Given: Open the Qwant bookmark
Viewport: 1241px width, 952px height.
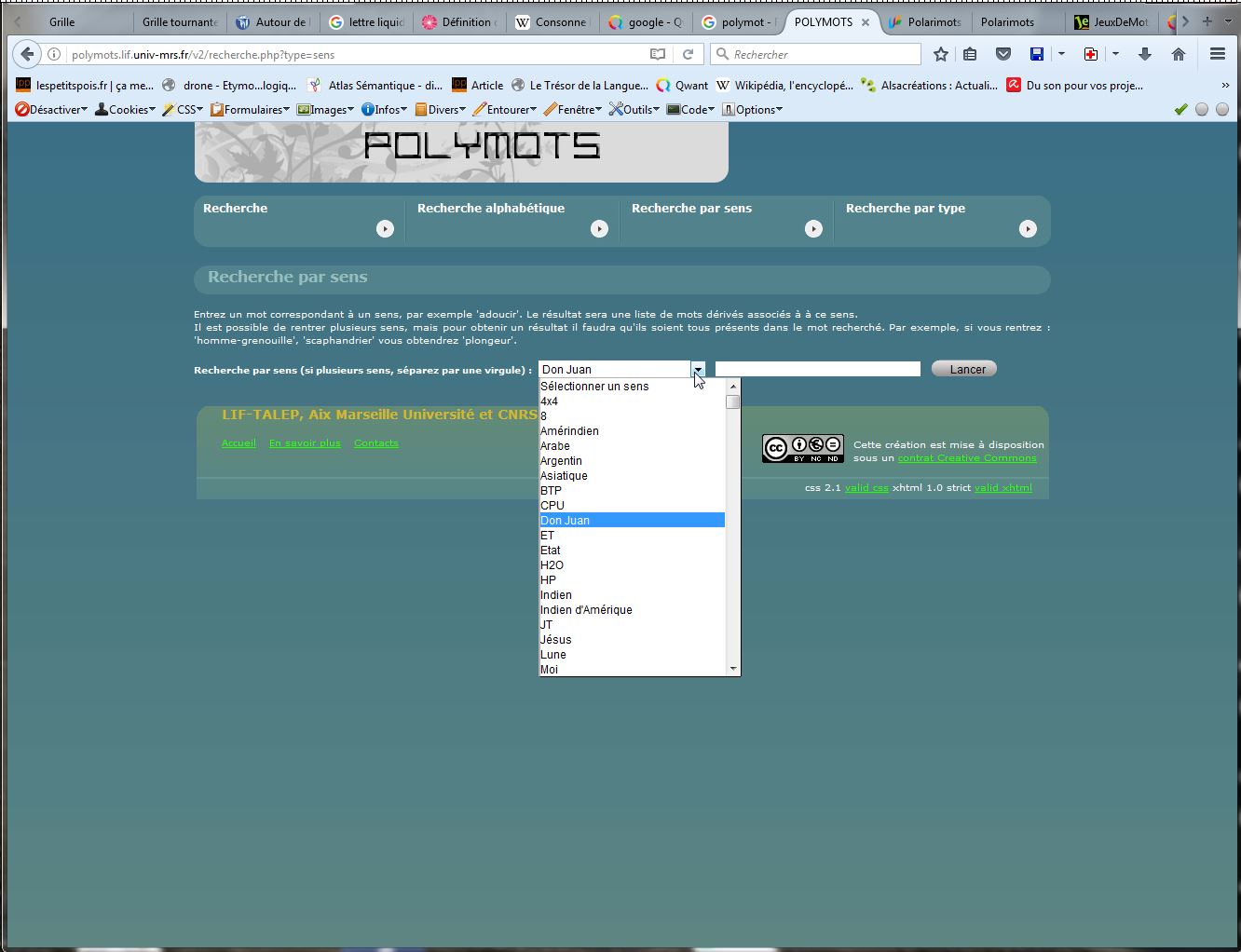Looking at the screenshot, I should click(x=682, y=85).
